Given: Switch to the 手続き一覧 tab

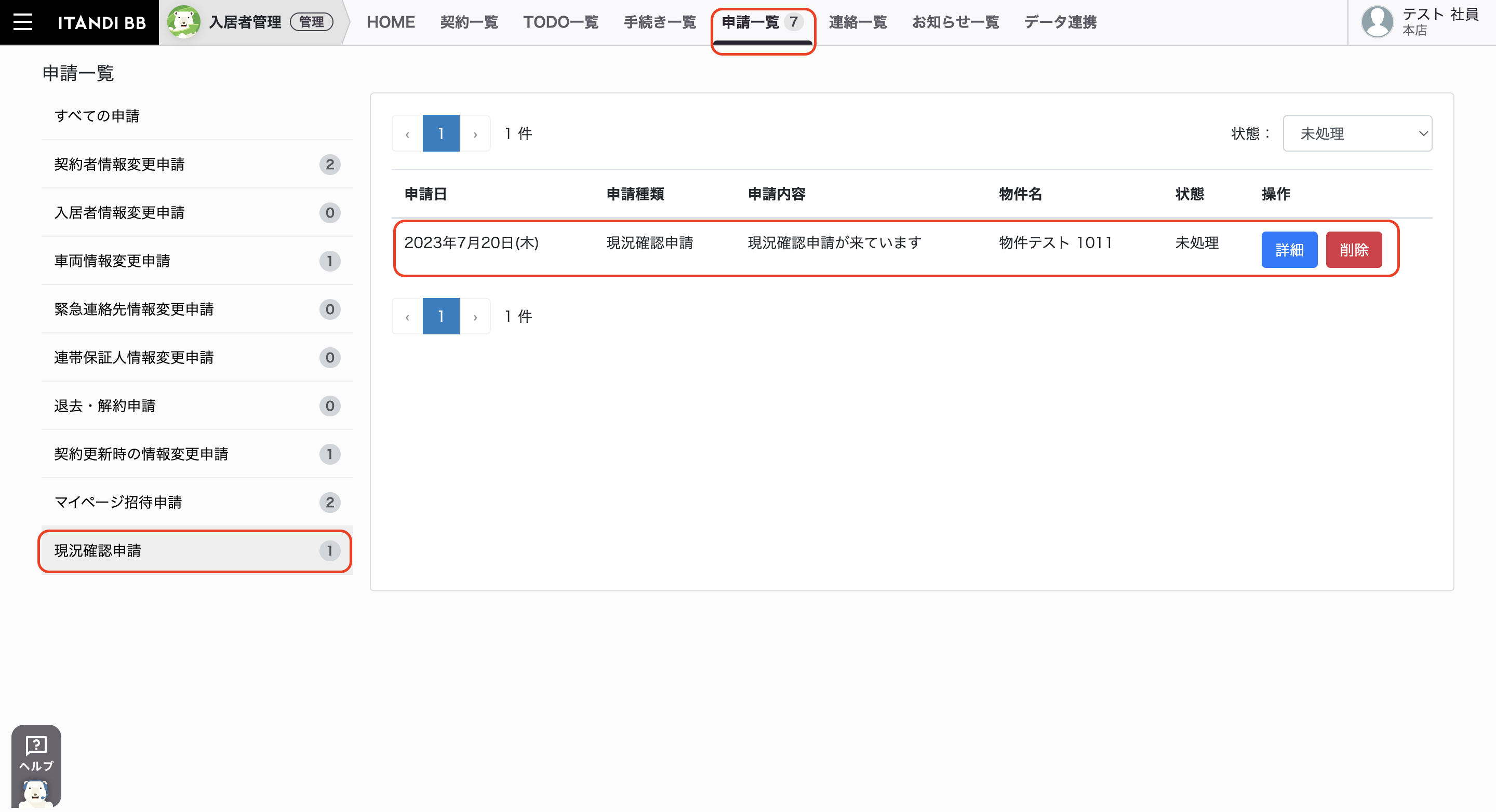Looking at the screenshot, I should coord(660,22).
